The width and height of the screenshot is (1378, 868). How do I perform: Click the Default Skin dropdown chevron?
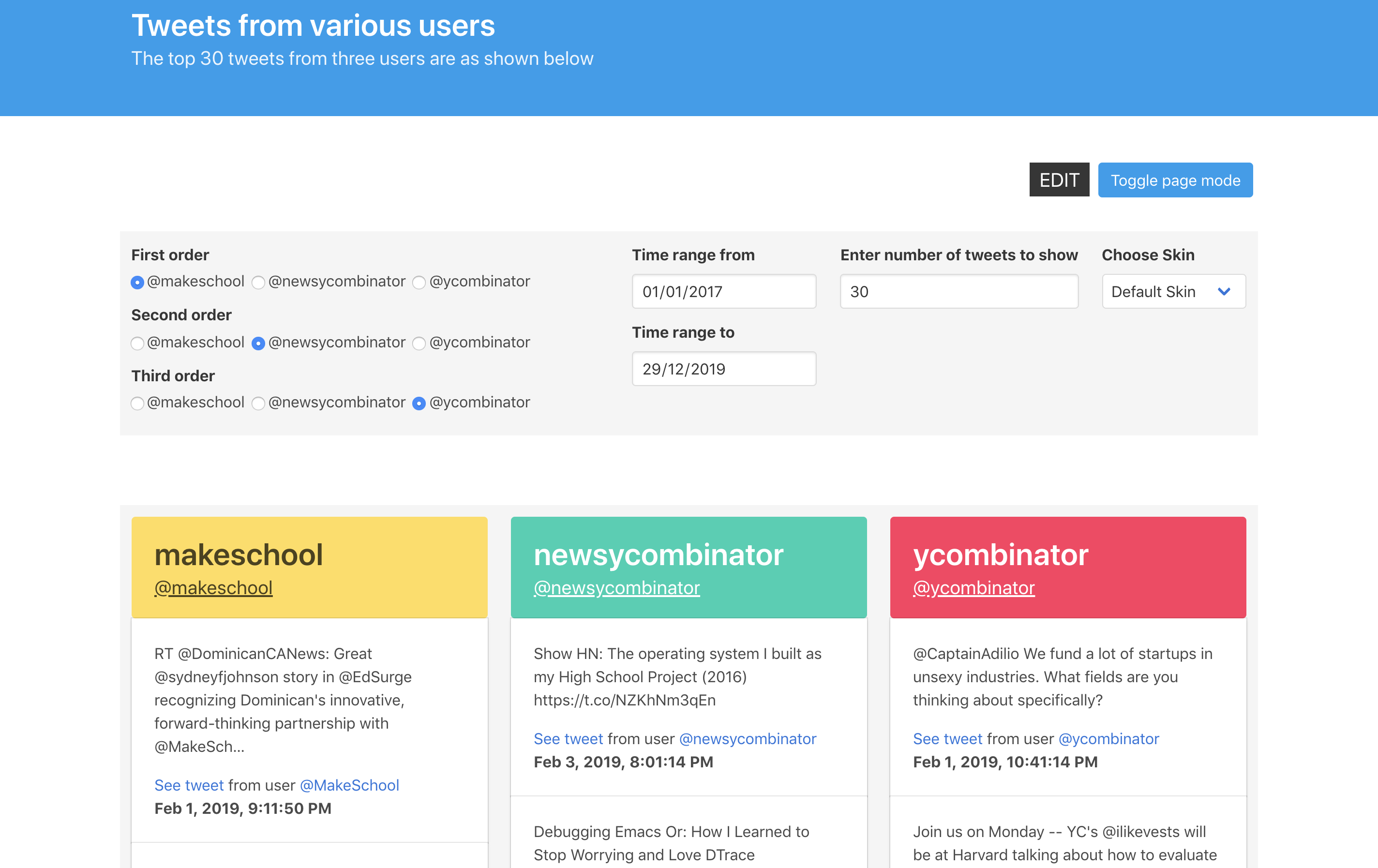click(1224, 292)
